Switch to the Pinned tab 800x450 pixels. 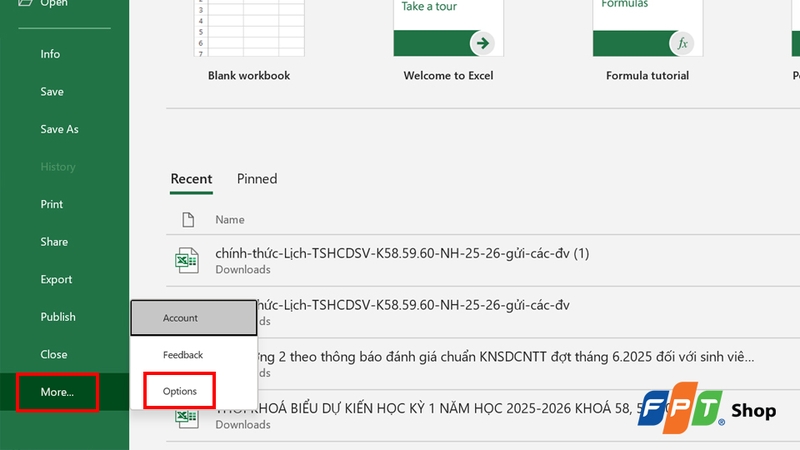(x=257, y=179)
